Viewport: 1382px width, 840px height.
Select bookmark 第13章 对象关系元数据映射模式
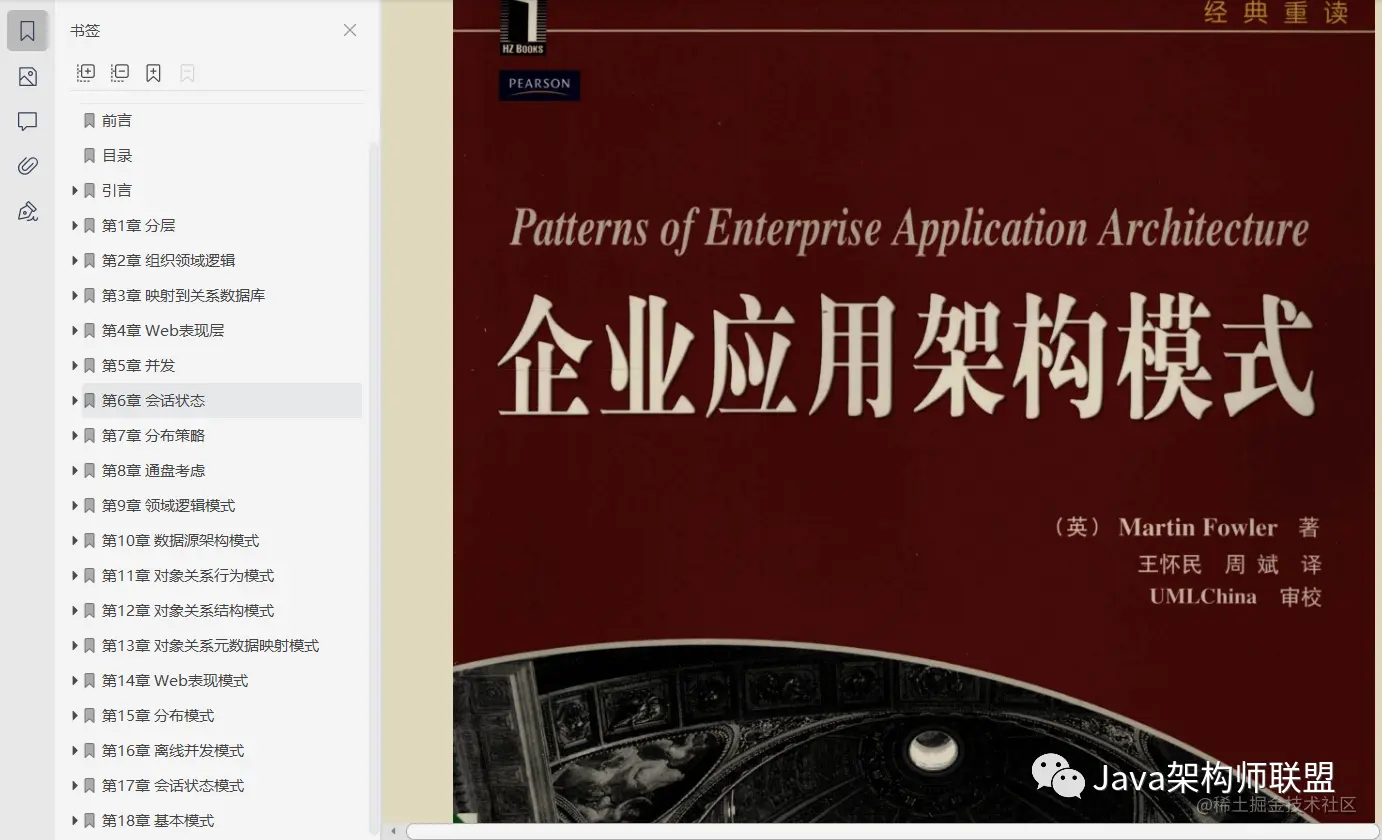(210, 645)
